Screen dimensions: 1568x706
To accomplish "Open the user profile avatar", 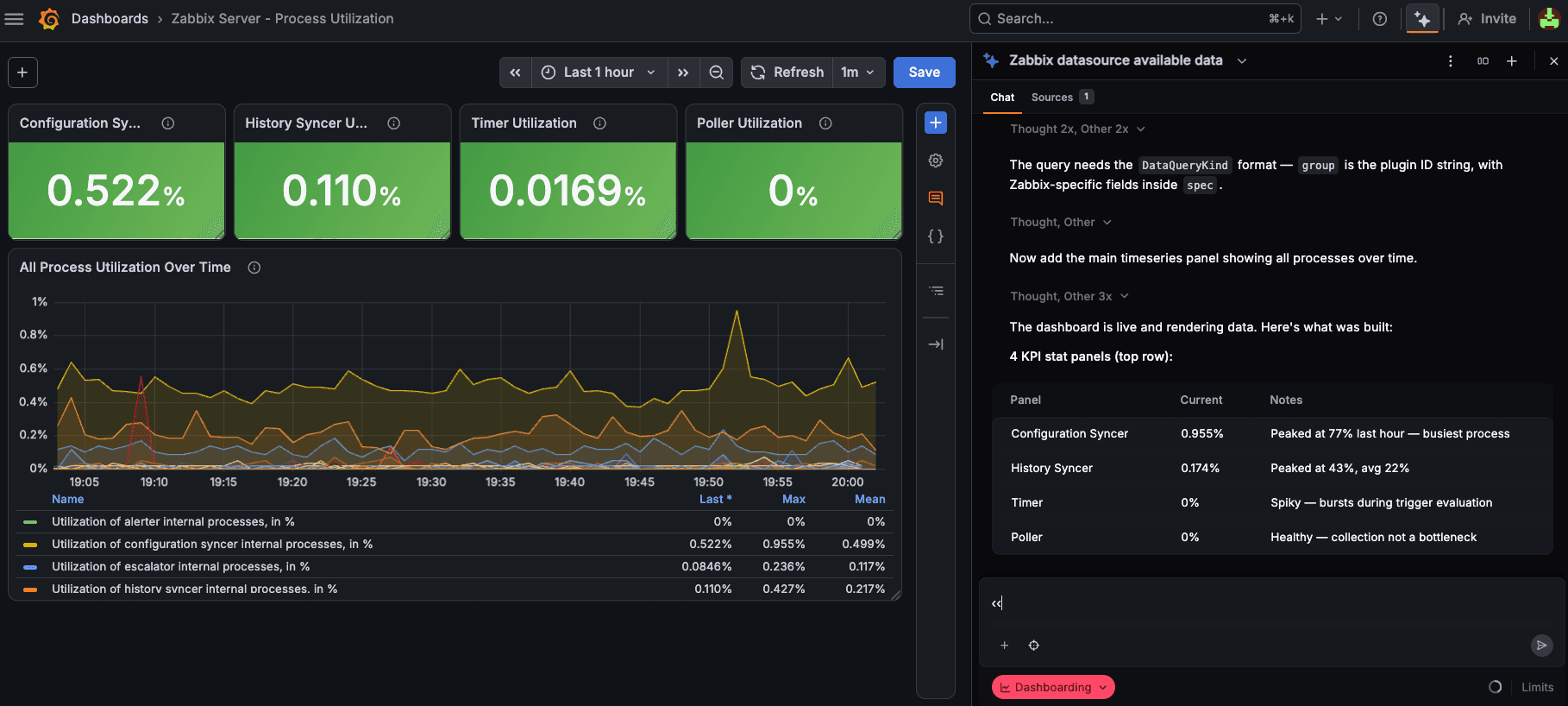I will pyautogui.click(x=1549, y=19).
